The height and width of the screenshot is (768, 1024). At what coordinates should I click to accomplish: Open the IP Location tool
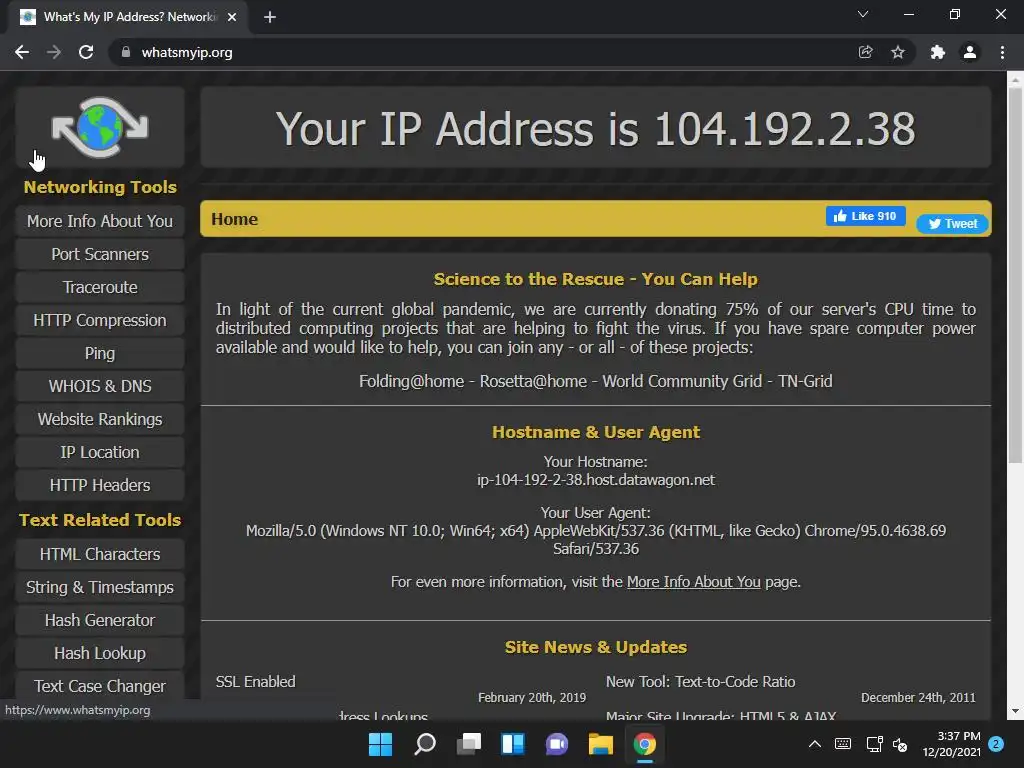[100, 453]
